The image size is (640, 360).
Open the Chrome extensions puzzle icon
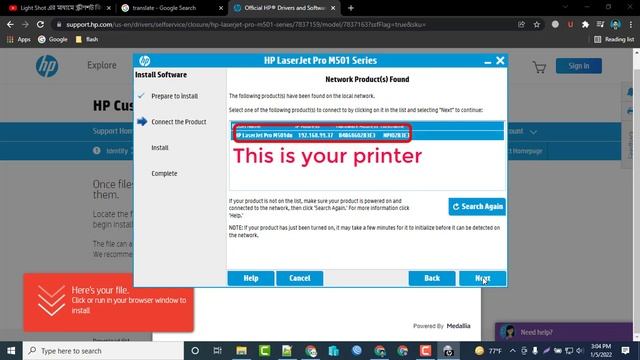(x=585, y=24)
